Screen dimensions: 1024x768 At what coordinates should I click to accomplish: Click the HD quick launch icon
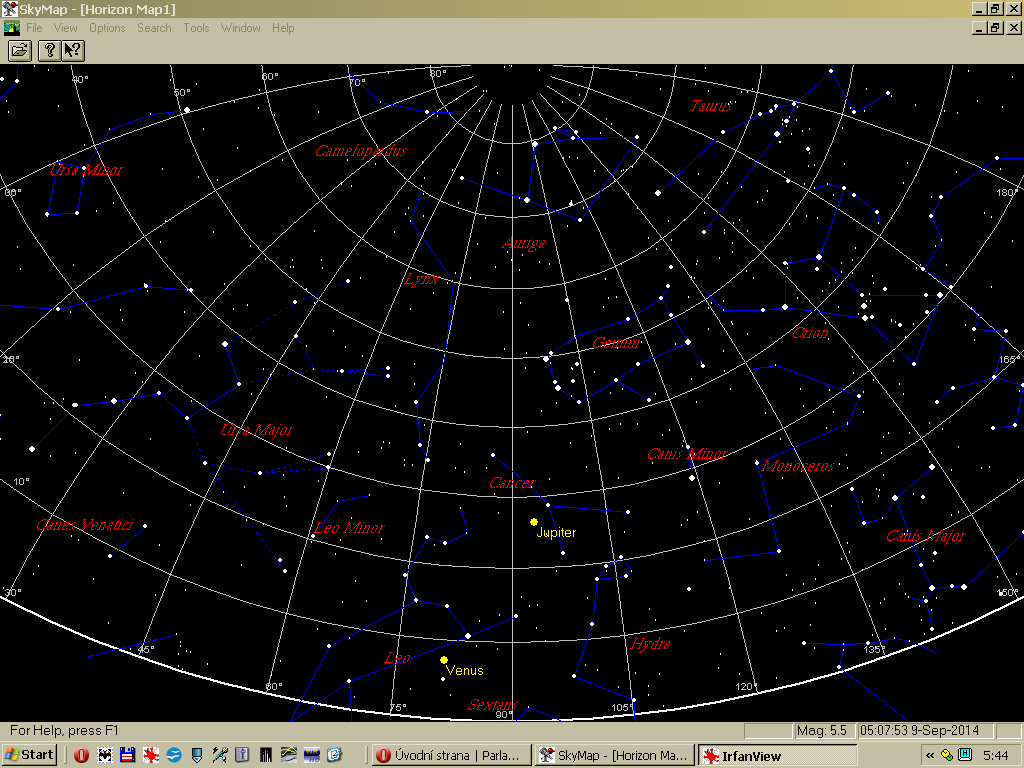312,755
